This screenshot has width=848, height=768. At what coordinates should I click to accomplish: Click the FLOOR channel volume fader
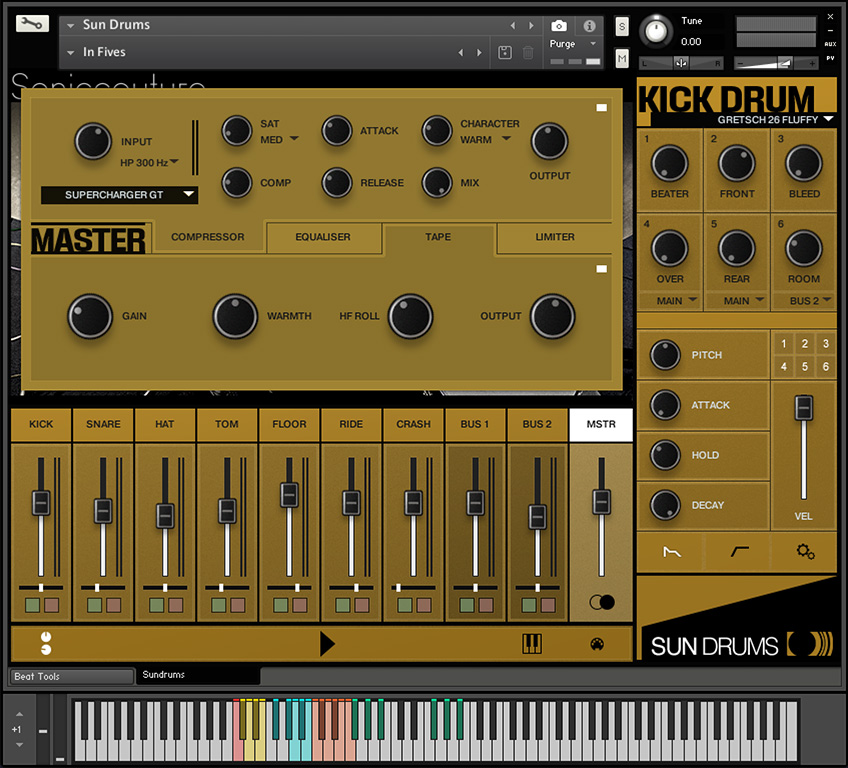point(289,495)
